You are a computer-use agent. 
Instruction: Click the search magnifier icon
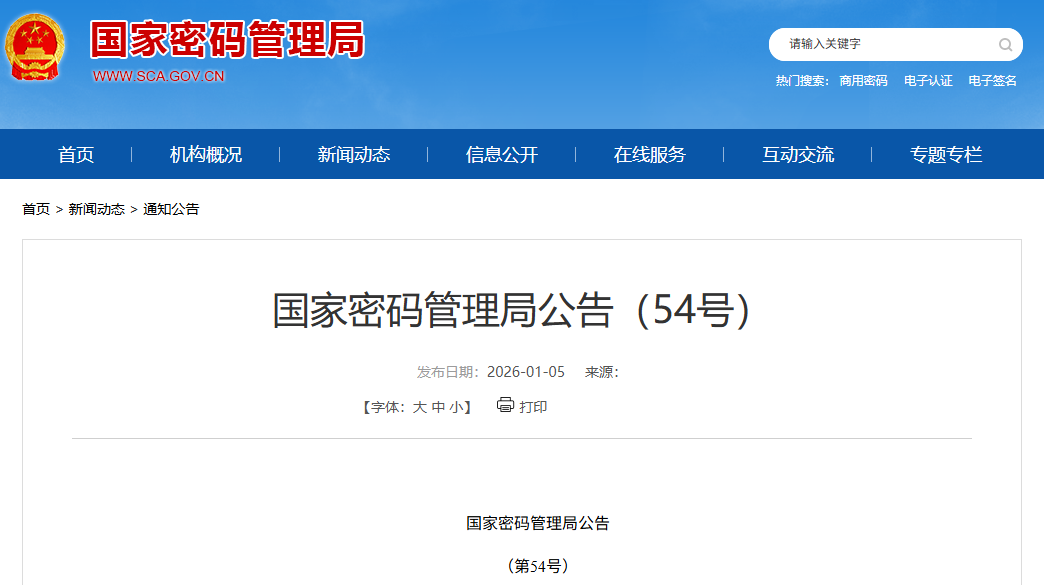[x=1005, y=44]
